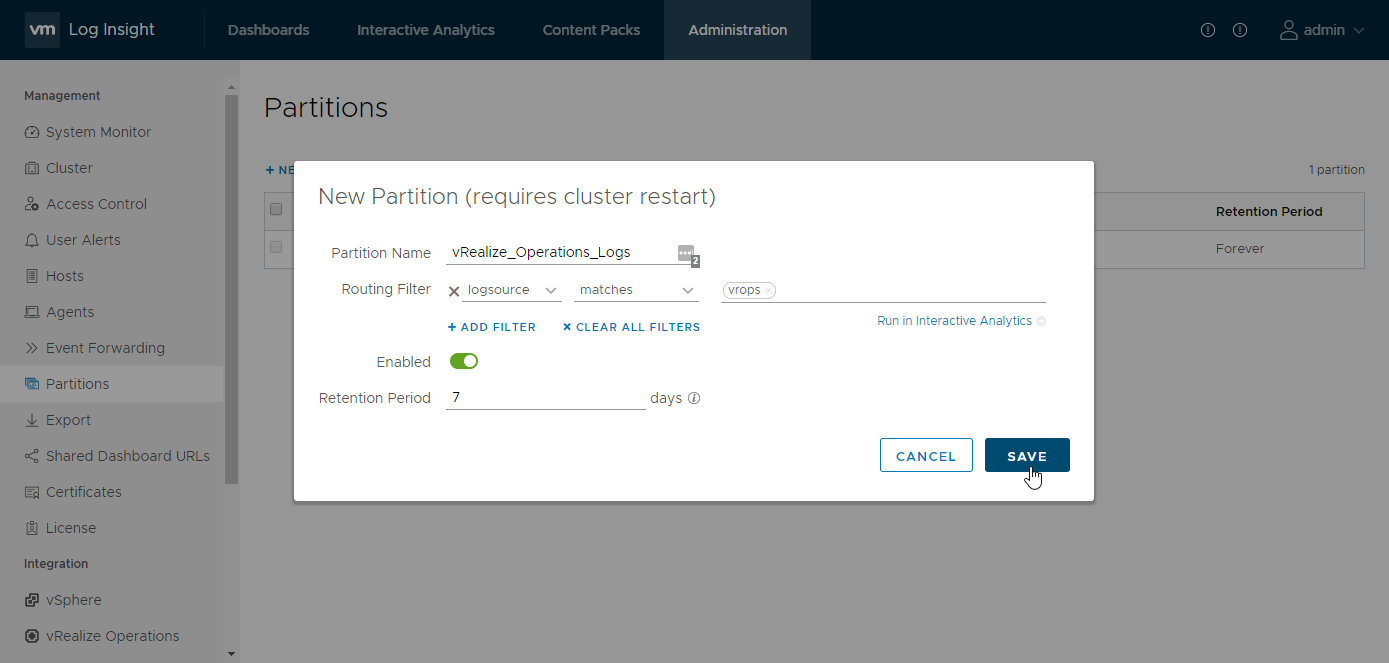Toggle the Enabled switch off
1389x663 pixels.
pos(464,361)
